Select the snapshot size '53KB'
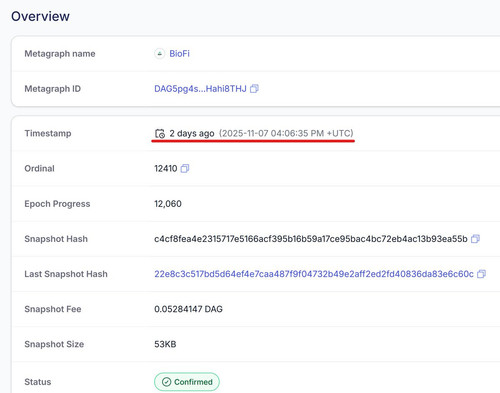Image resolution: width=500 pixels, height=393 pixels. pos(165,344)
